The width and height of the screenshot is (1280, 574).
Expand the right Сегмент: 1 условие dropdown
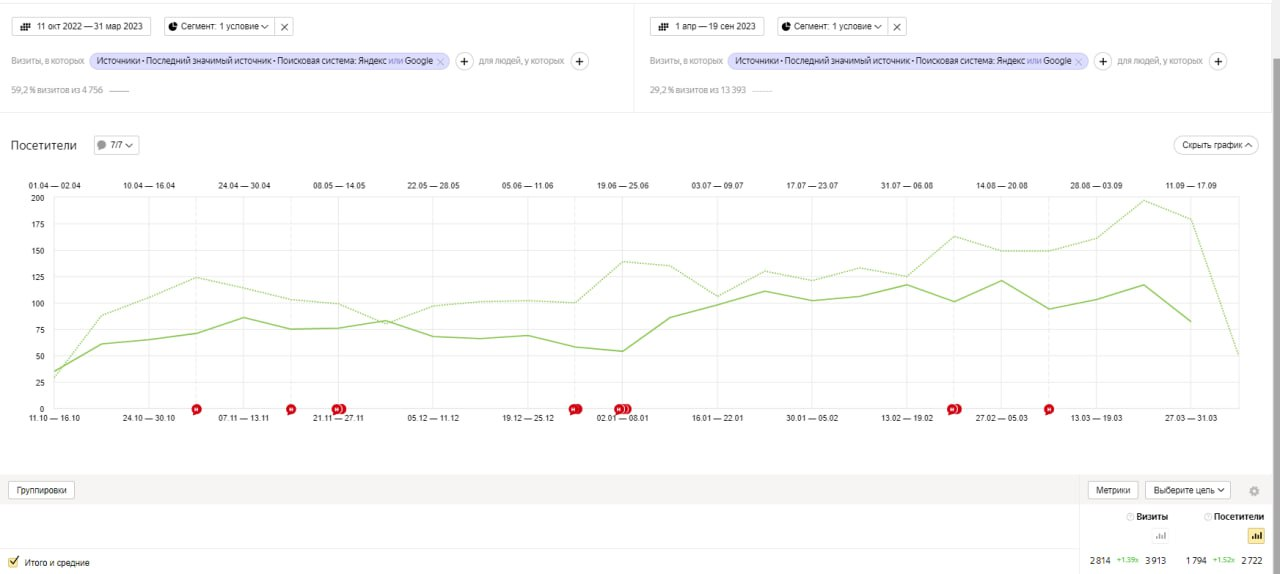coord(831,27)
